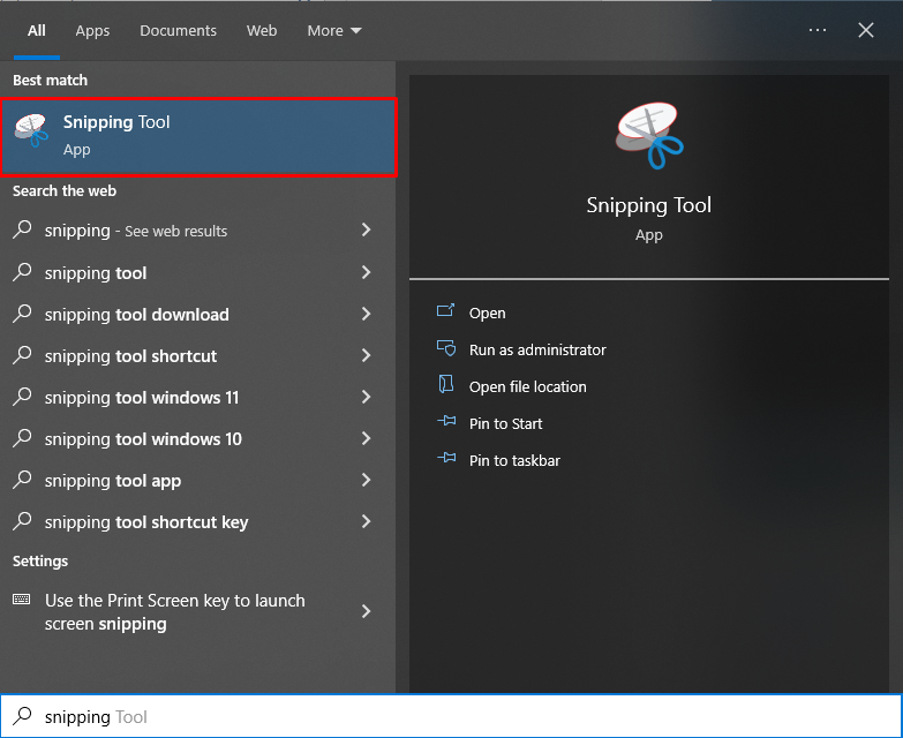Click search icon beside 'snipping - See web results'
The height and width of the screenshot is (738, 904).
(22, 229)
